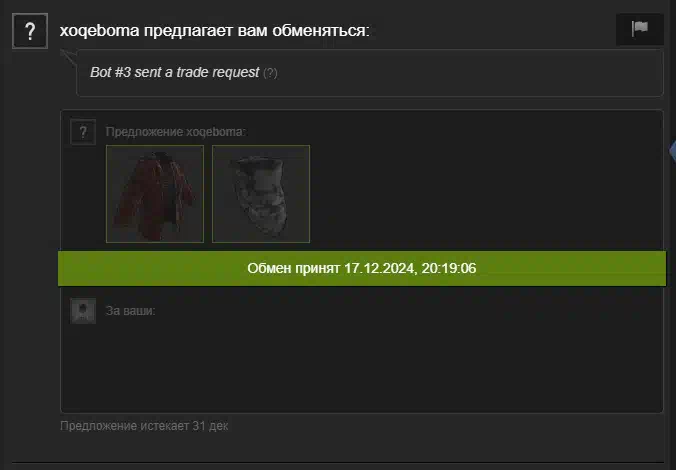This screenshot has height=470, width=676.
Task: Click the small question-mark avatar beside Предложение xoqeboma
Action: pyautogui.click(x=83, y=132)
